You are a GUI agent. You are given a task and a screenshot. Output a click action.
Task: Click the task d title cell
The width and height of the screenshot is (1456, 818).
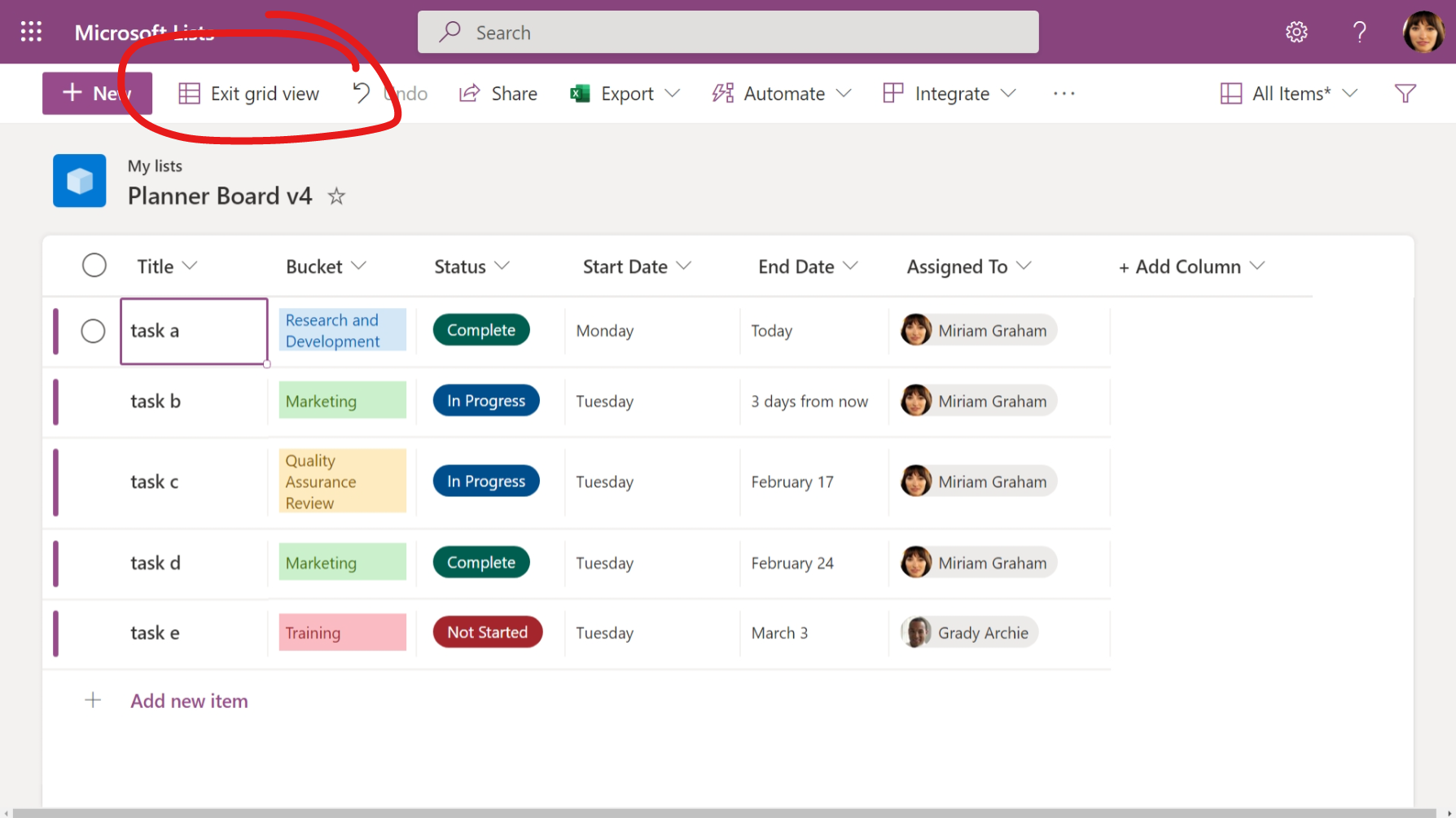(x=194, y=563)
